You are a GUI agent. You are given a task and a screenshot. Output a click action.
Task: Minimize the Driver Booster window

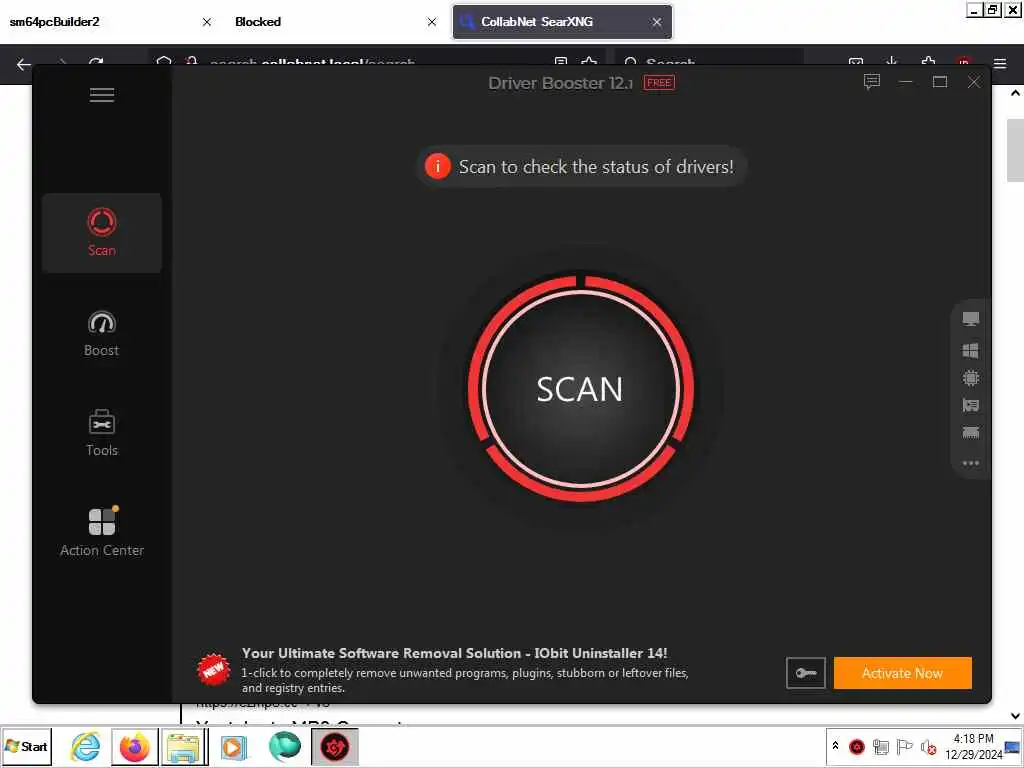pos(906,82)
